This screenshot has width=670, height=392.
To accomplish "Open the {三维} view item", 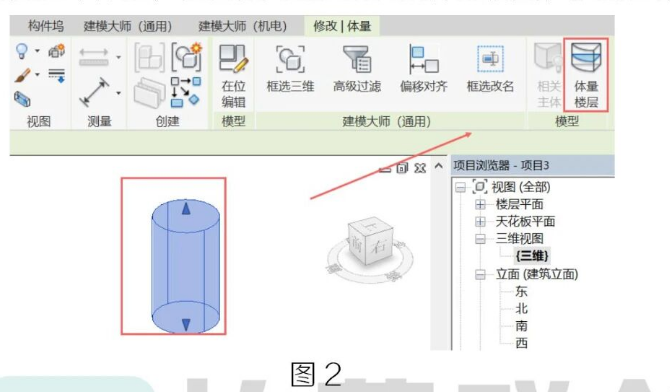I will (532, 256).
